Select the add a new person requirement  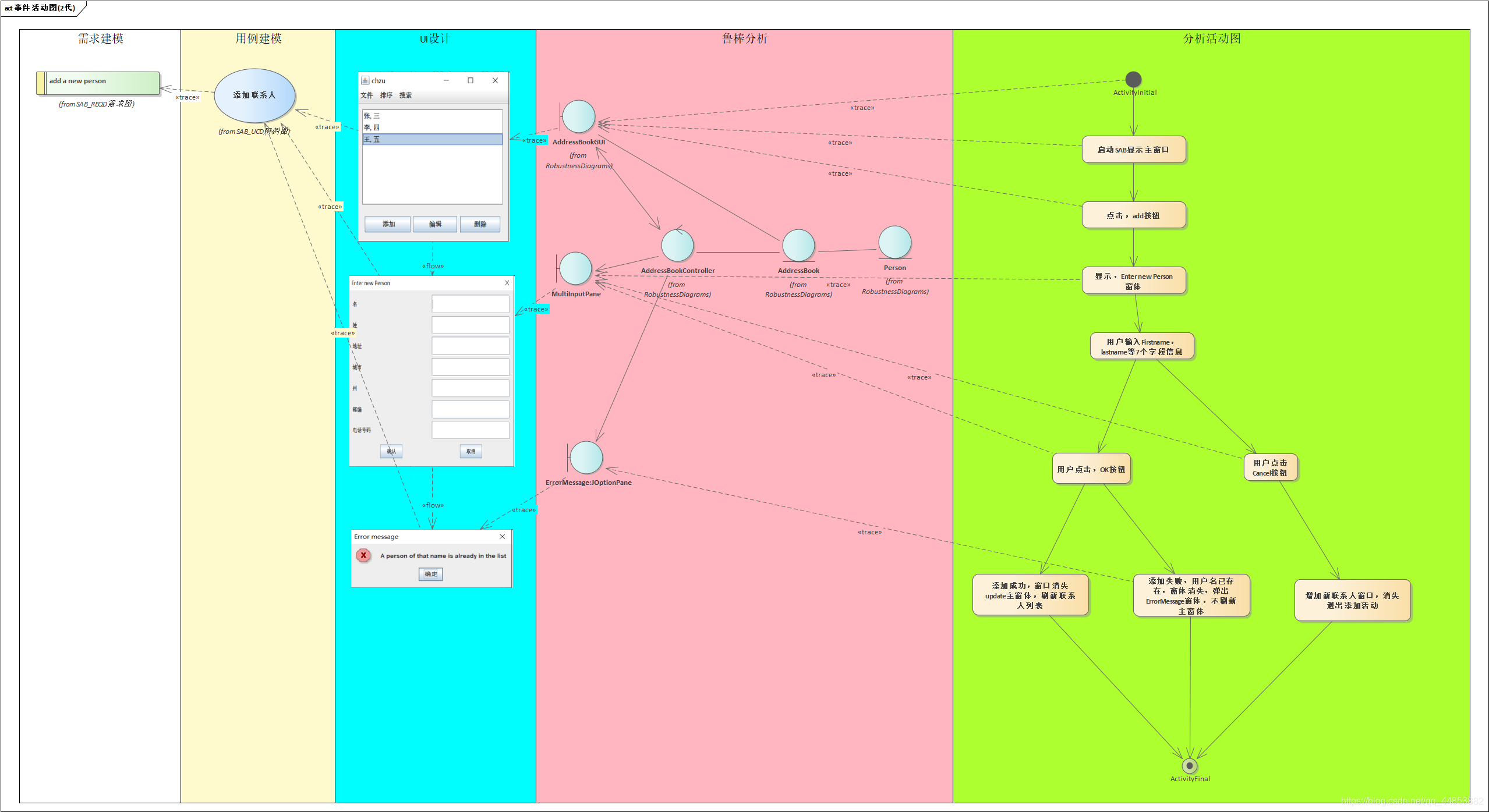click(x=98, y=83)
